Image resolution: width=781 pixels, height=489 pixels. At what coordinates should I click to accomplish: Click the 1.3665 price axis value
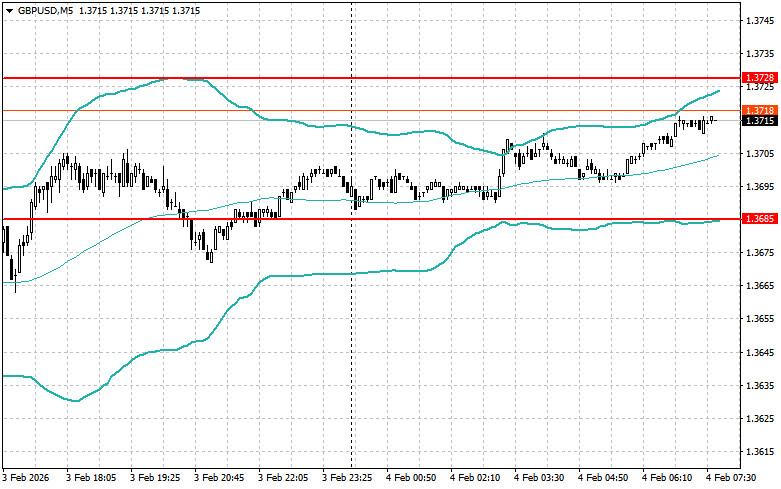click(x=761, y=286)
